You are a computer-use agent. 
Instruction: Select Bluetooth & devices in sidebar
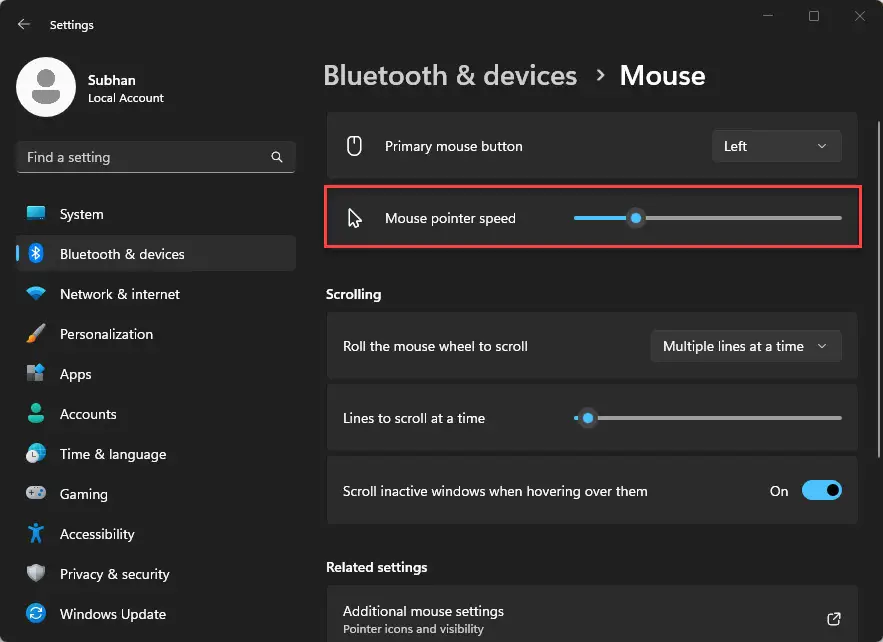156,254
